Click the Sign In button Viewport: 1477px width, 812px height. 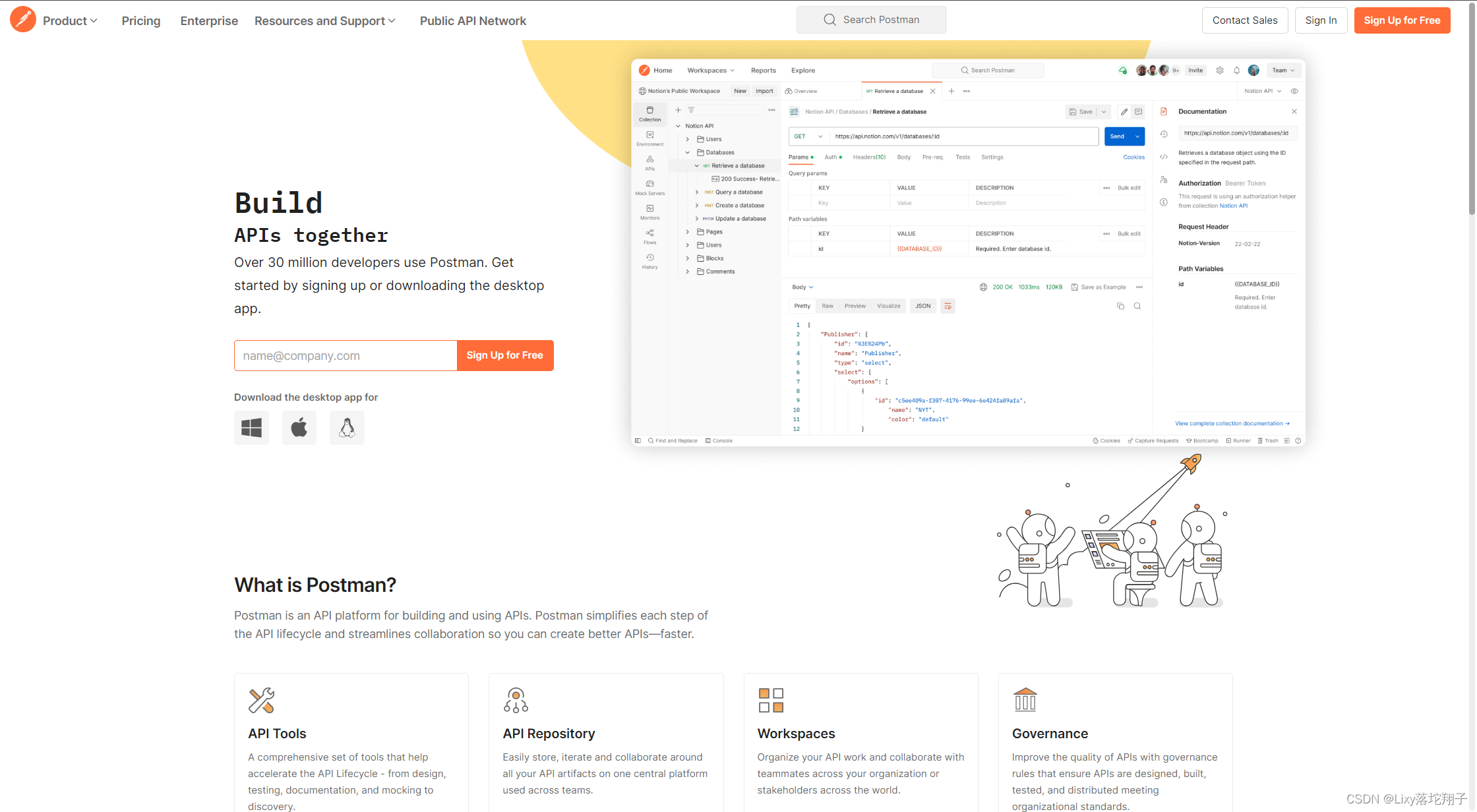pyautogui.click(x=1321, y=20)
